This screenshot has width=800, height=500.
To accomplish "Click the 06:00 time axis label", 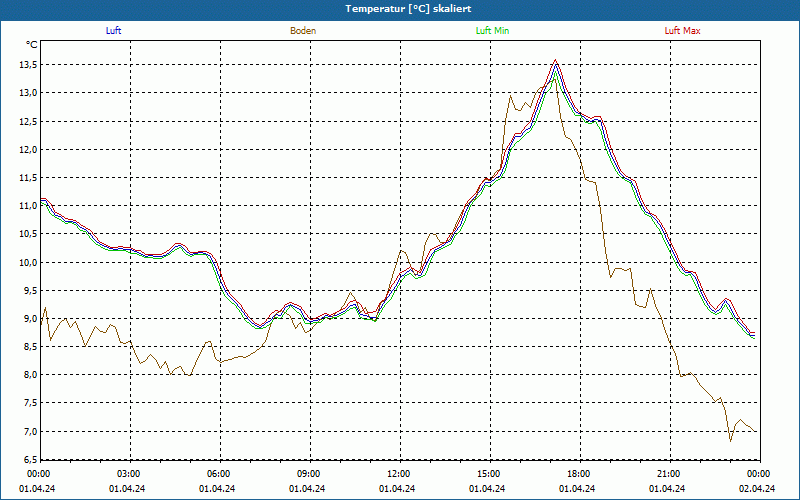I will click(217, 474).
